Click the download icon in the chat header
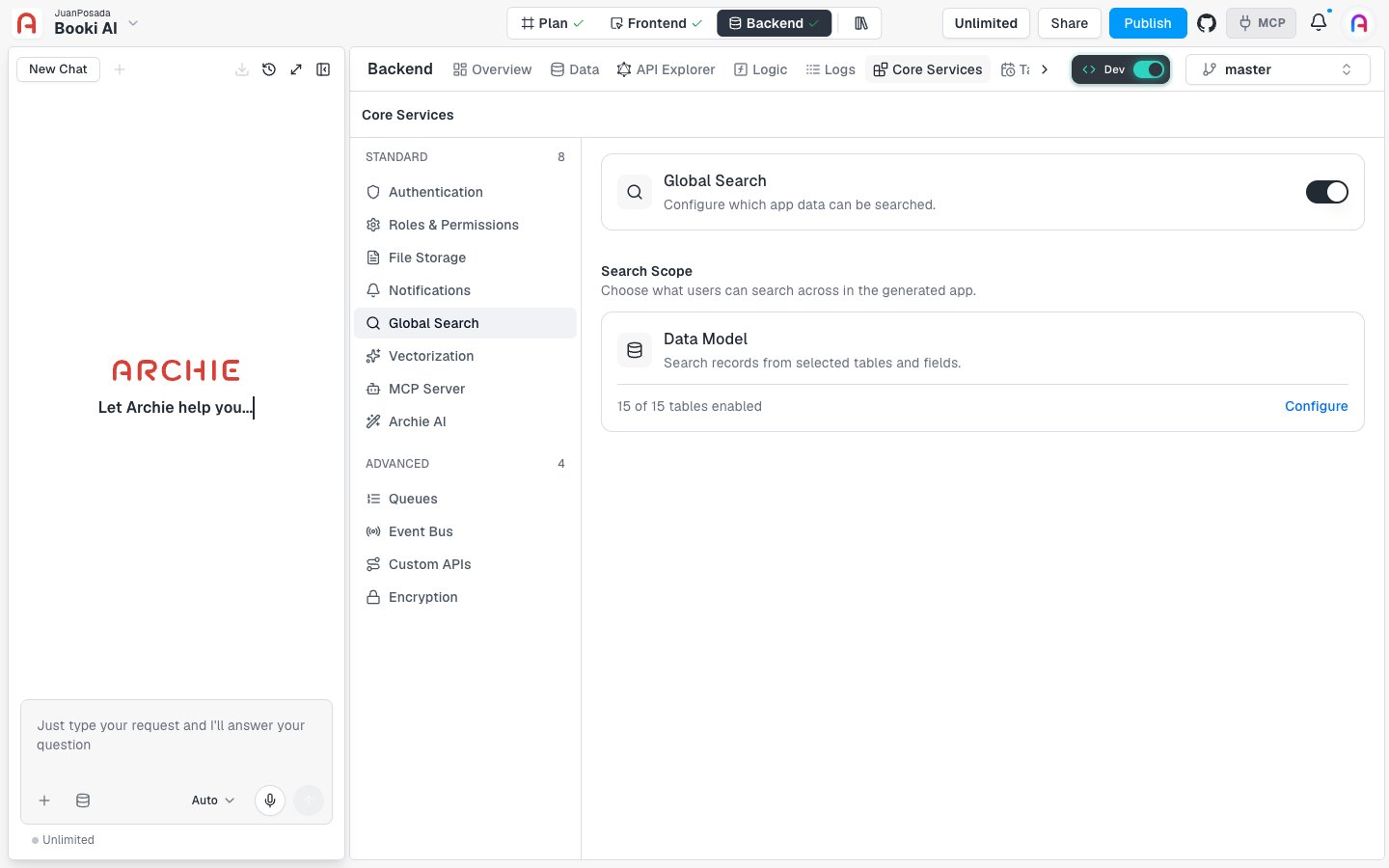 pos(242,69)
